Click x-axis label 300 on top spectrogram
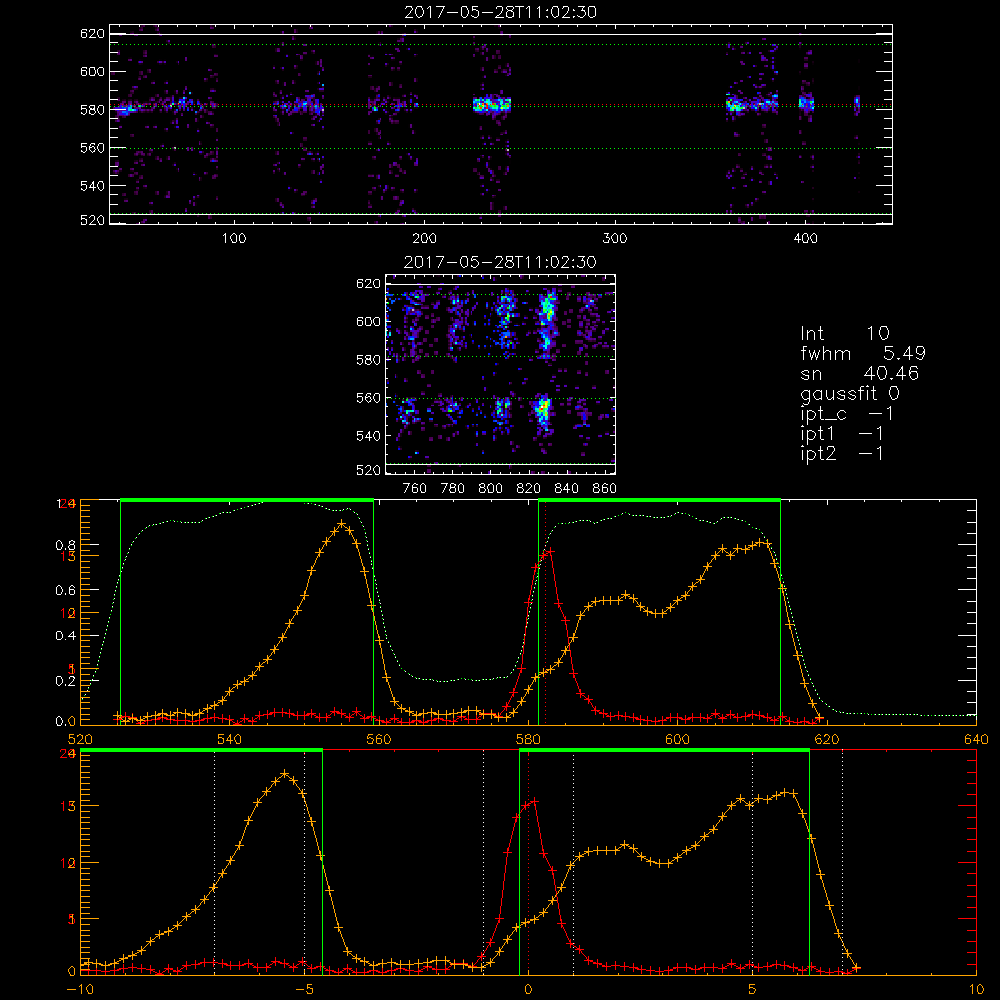The image size is (1000, 1000). pyautogui.click(x=615, y=239)
